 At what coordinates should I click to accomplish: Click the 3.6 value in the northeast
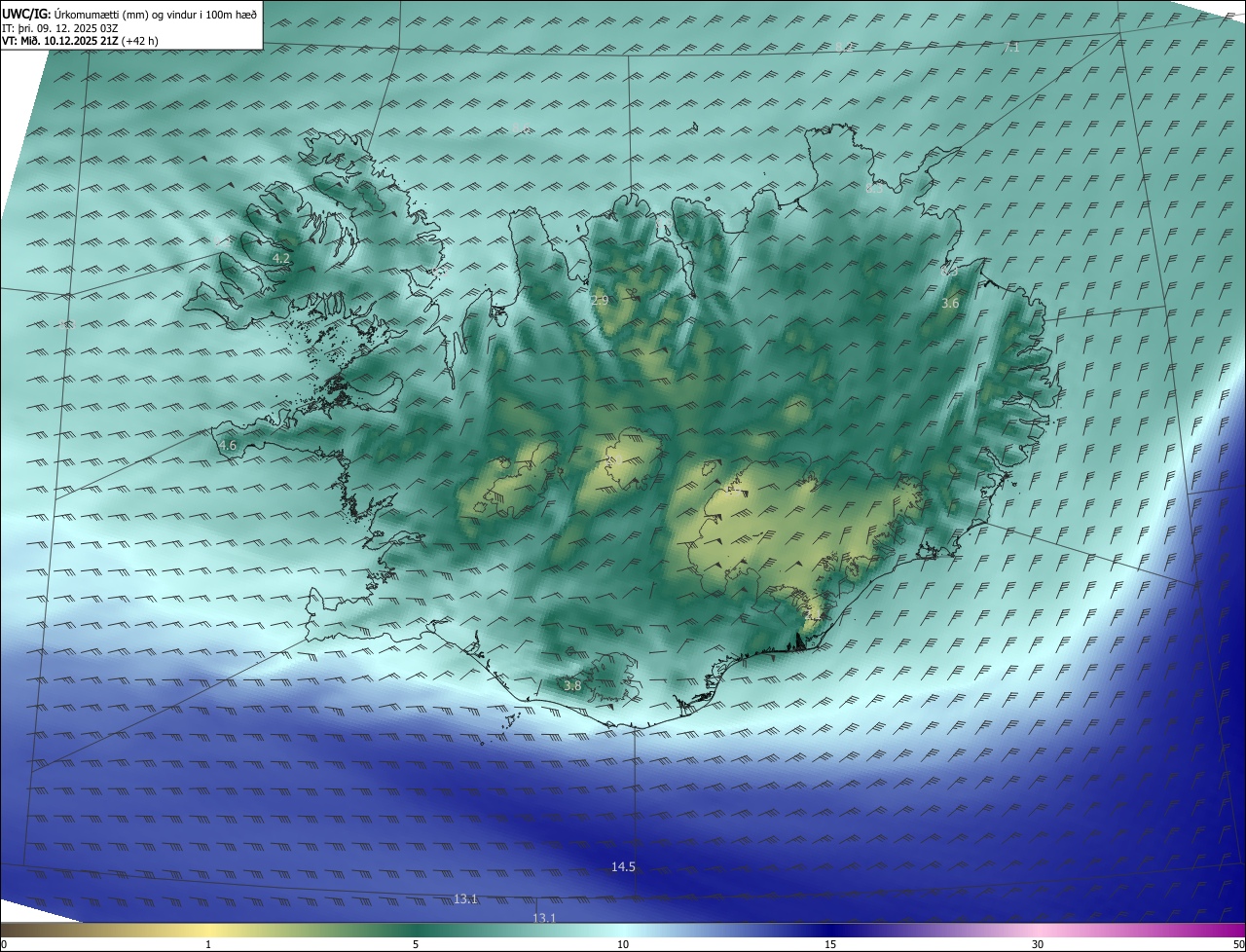[950, 304]
